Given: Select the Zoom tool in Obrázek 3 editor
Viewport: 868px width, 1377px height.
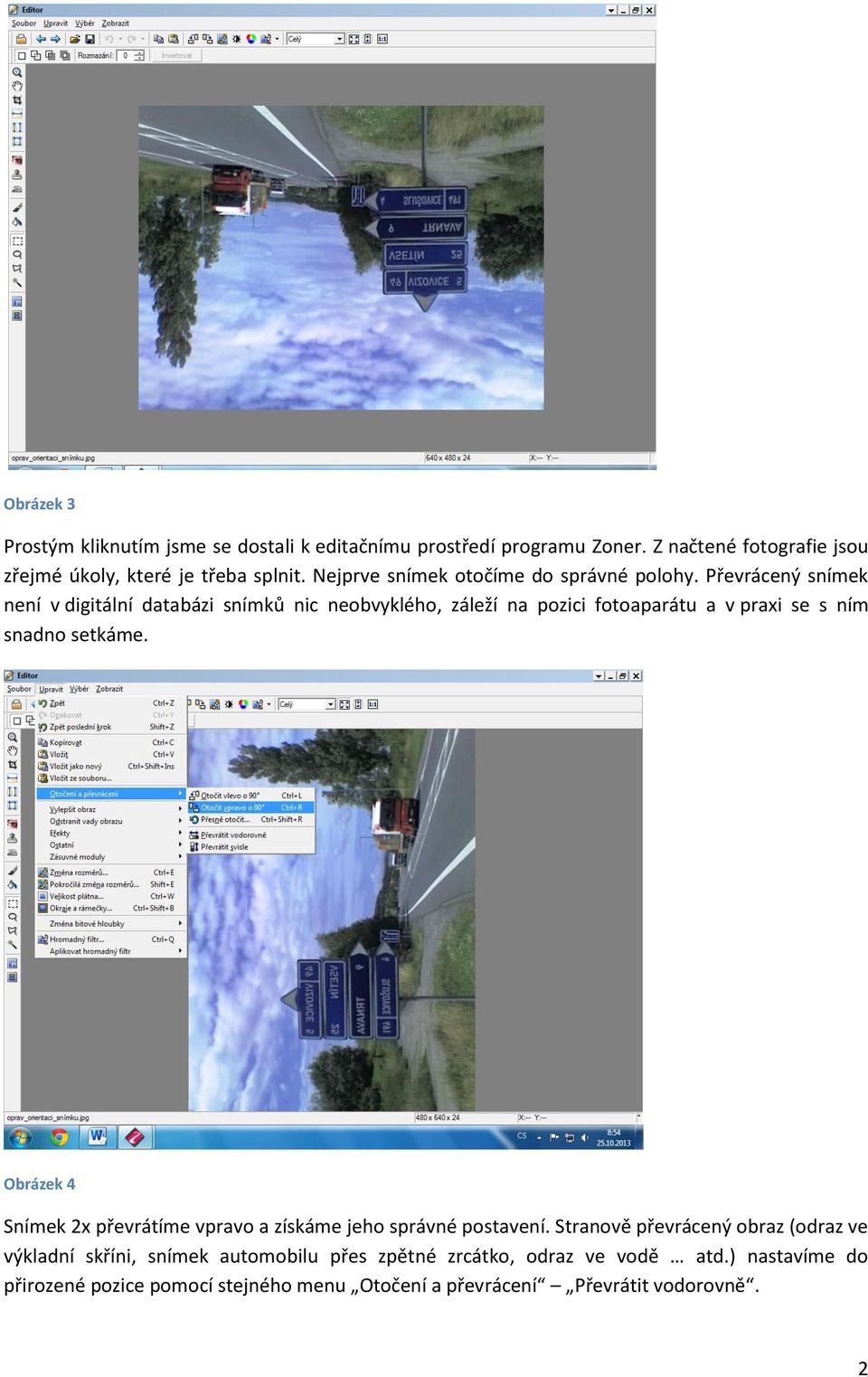Looking at the screenshot, I should click(17, 72).
